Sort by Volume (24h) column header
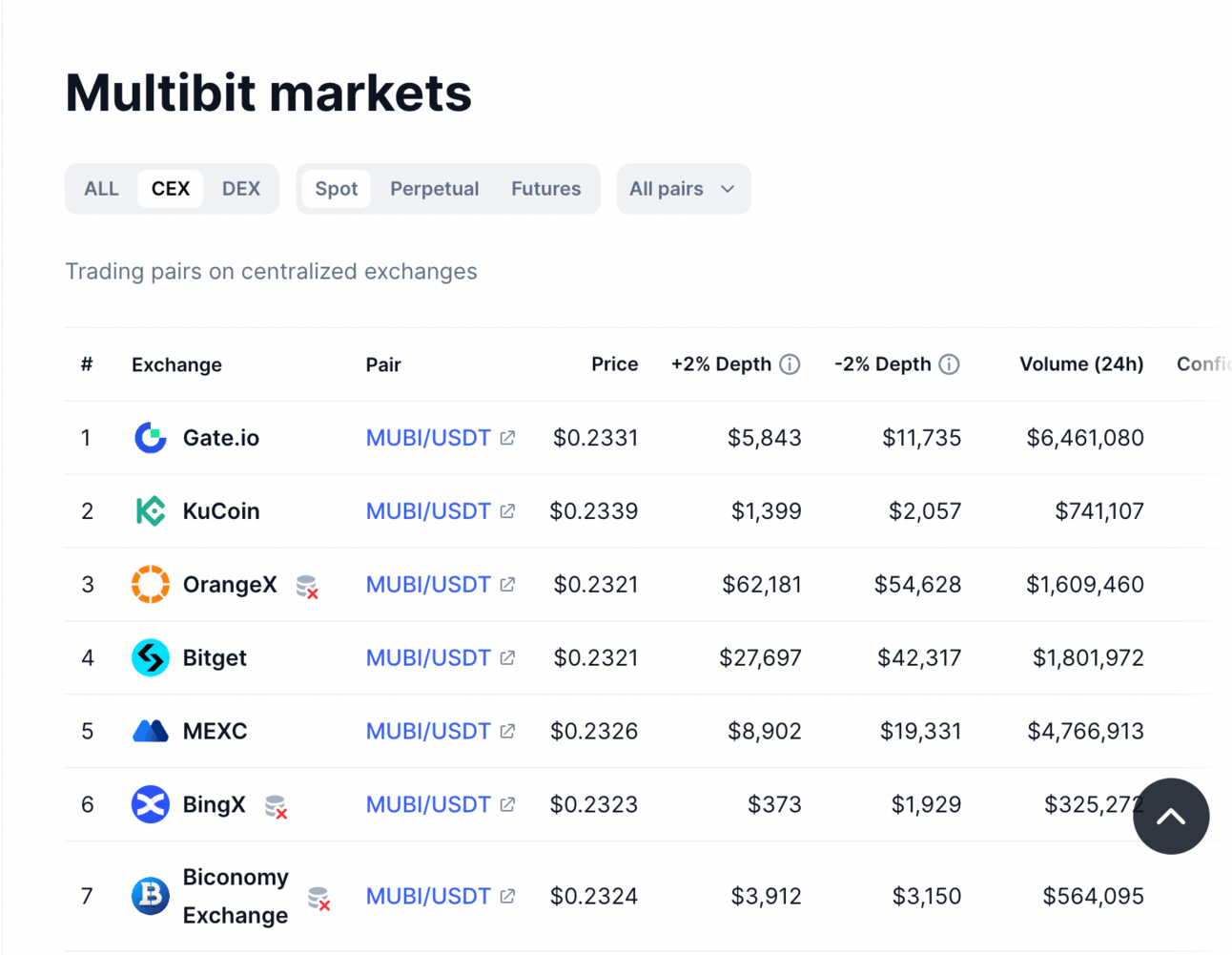The width and height of the screenshot is (1232, 955). tap(1081, 364)
